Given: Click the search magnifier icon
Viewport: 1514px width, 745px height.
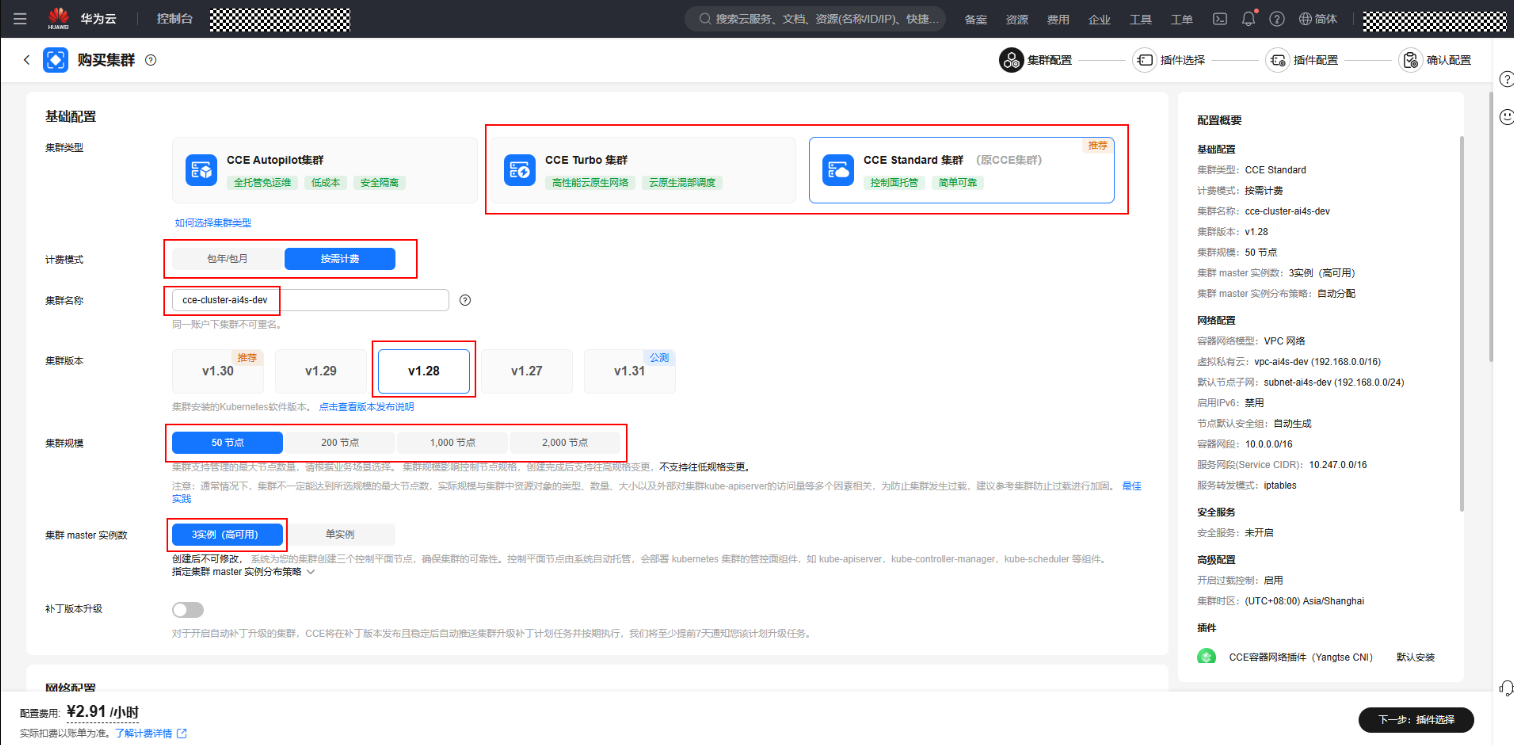Looking at the screenshot, I should 704,19.
